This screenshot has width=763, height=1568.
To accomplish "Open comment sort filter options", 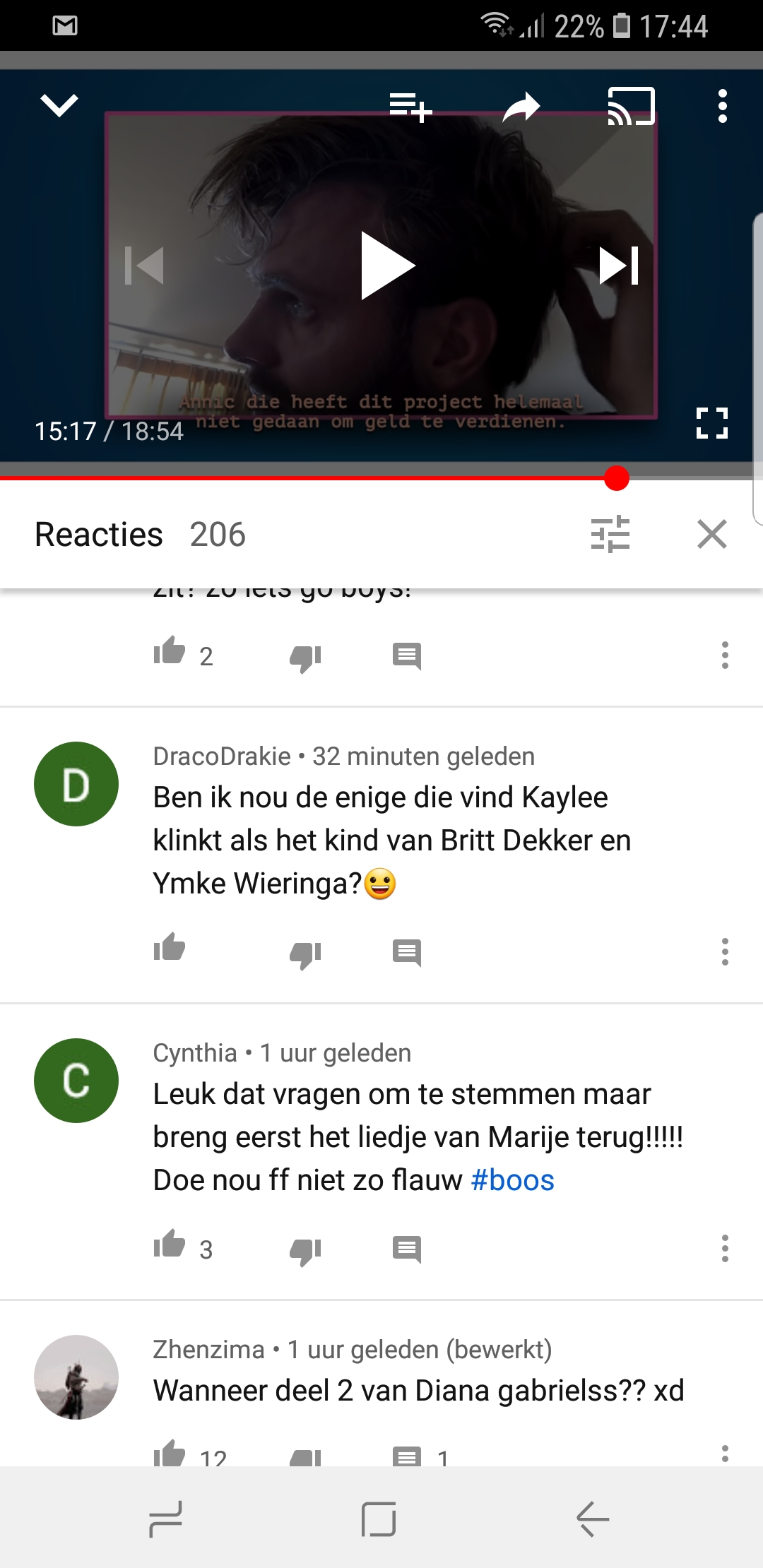I will pyautogui.click(x=610, y=534).
